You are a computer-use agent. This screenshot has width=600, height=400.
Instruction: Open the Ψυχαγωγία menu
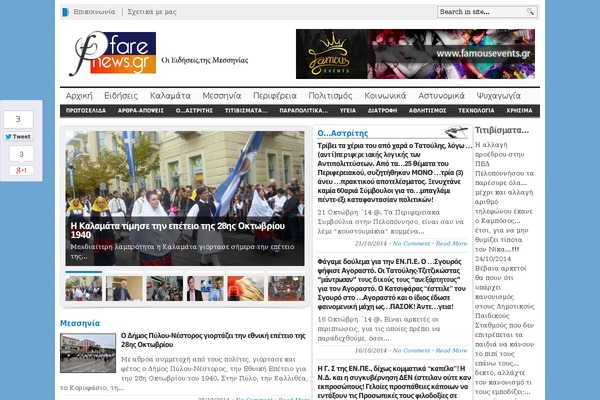click(x=499, y=96)
